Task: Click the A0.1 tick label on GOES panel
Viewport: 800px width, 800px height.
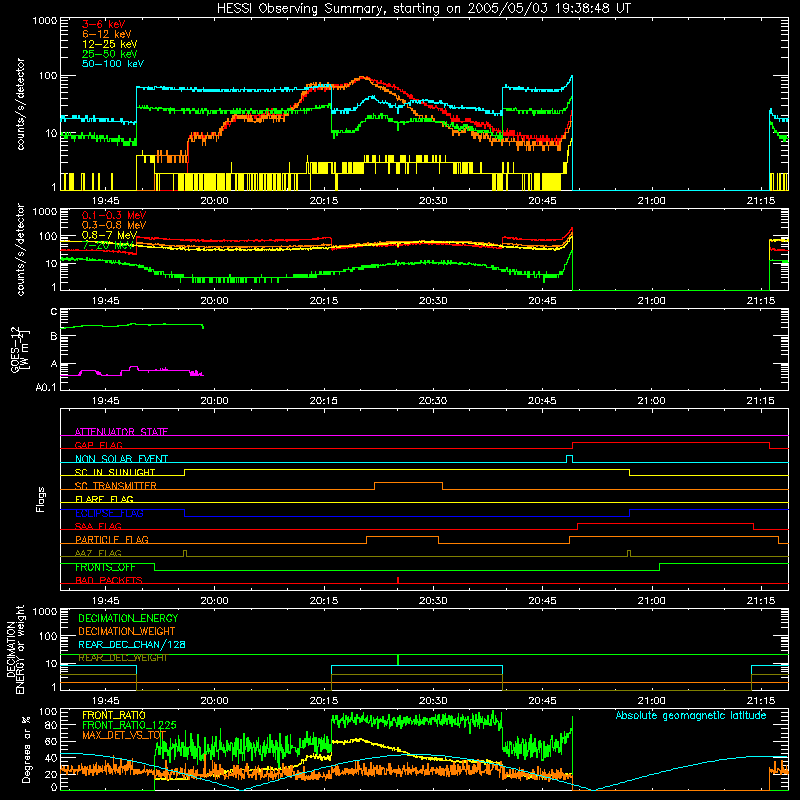Action: point(46,387)
